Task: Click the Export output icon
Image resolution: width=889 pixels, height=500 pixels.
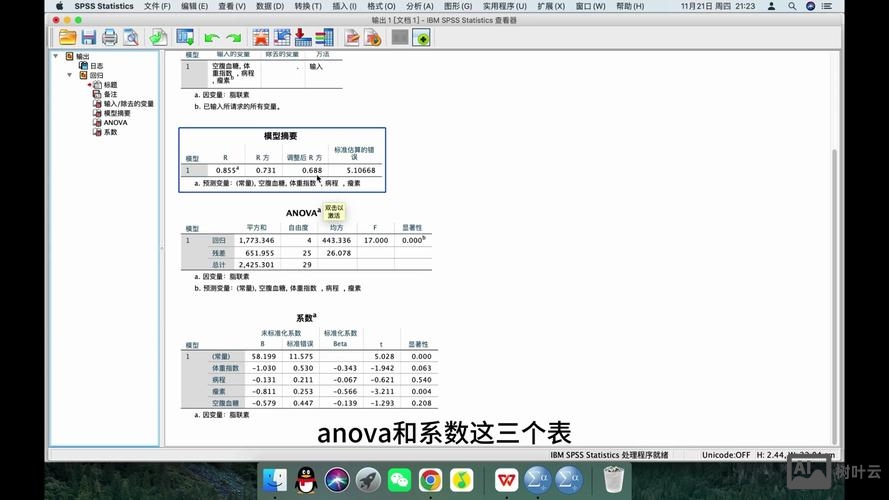Action: click(x=158, y=38)
